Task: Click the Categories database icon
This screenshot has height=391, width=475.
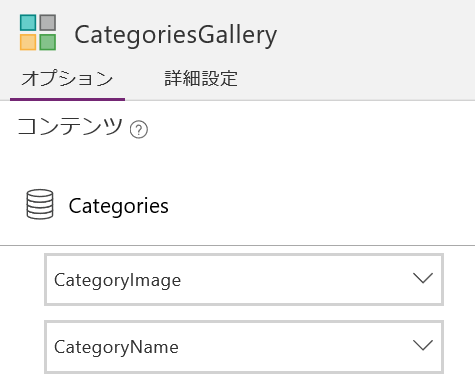Action: 40,204
